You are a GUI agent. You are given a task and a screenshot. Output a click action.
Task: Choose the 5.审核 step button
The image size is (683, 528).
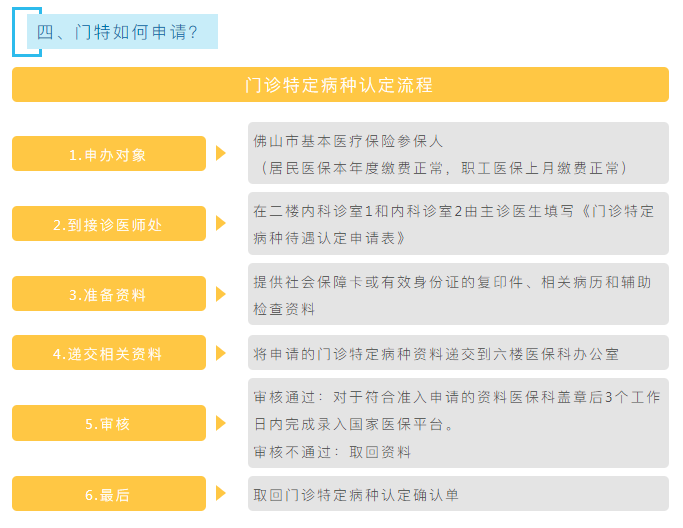point(109,423)
